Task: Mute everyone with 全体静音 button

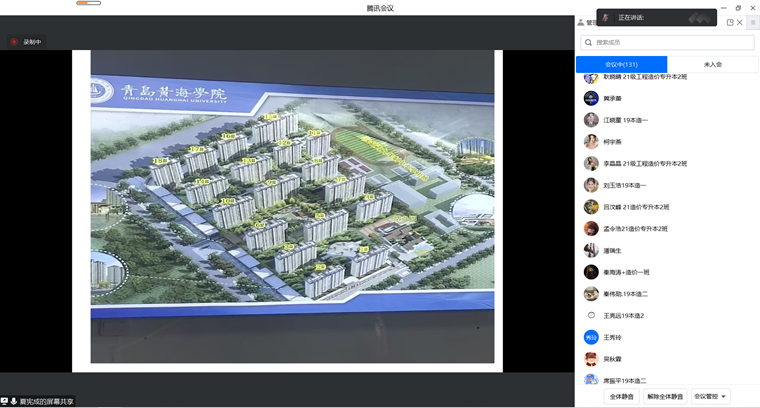Action: pyautogui.click(x=622, y=396)
